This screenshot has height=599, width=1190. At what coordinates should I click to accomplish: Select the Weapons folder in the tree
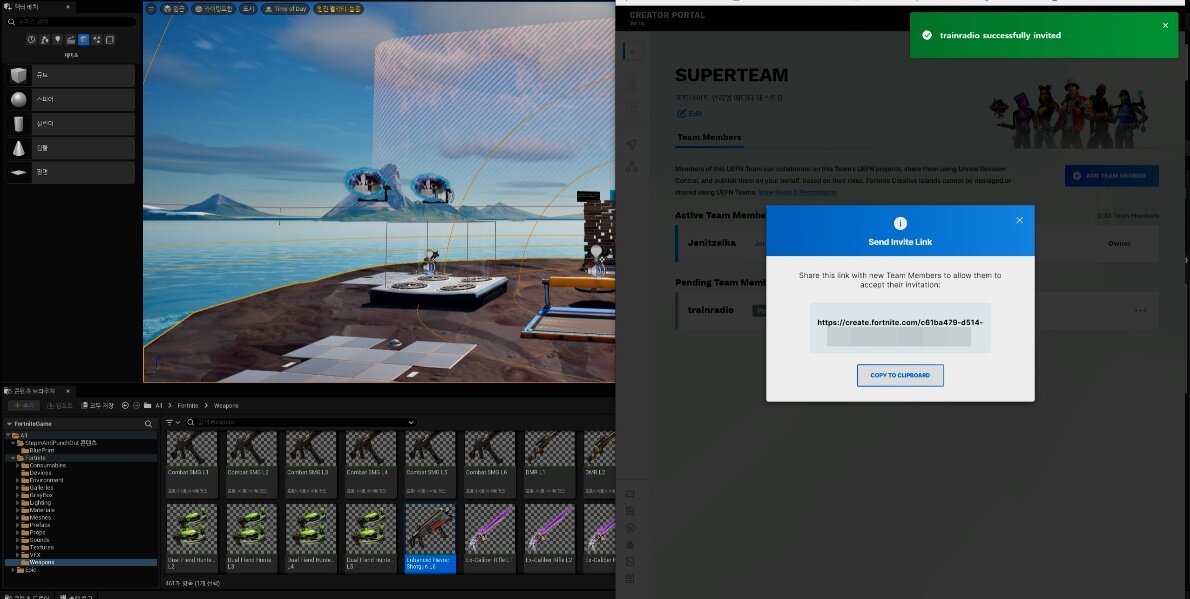pyautogui.click(x=42, y=562)
